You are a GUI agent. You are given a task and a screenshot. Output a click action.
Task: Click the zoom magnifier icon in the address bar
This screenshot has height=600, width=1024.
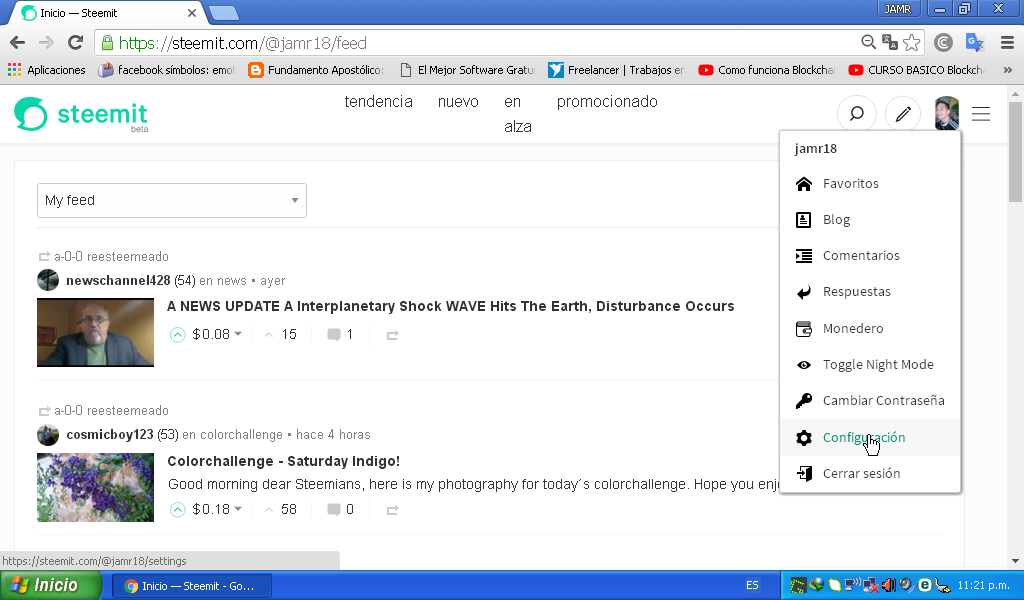click(x=868, y=42)
